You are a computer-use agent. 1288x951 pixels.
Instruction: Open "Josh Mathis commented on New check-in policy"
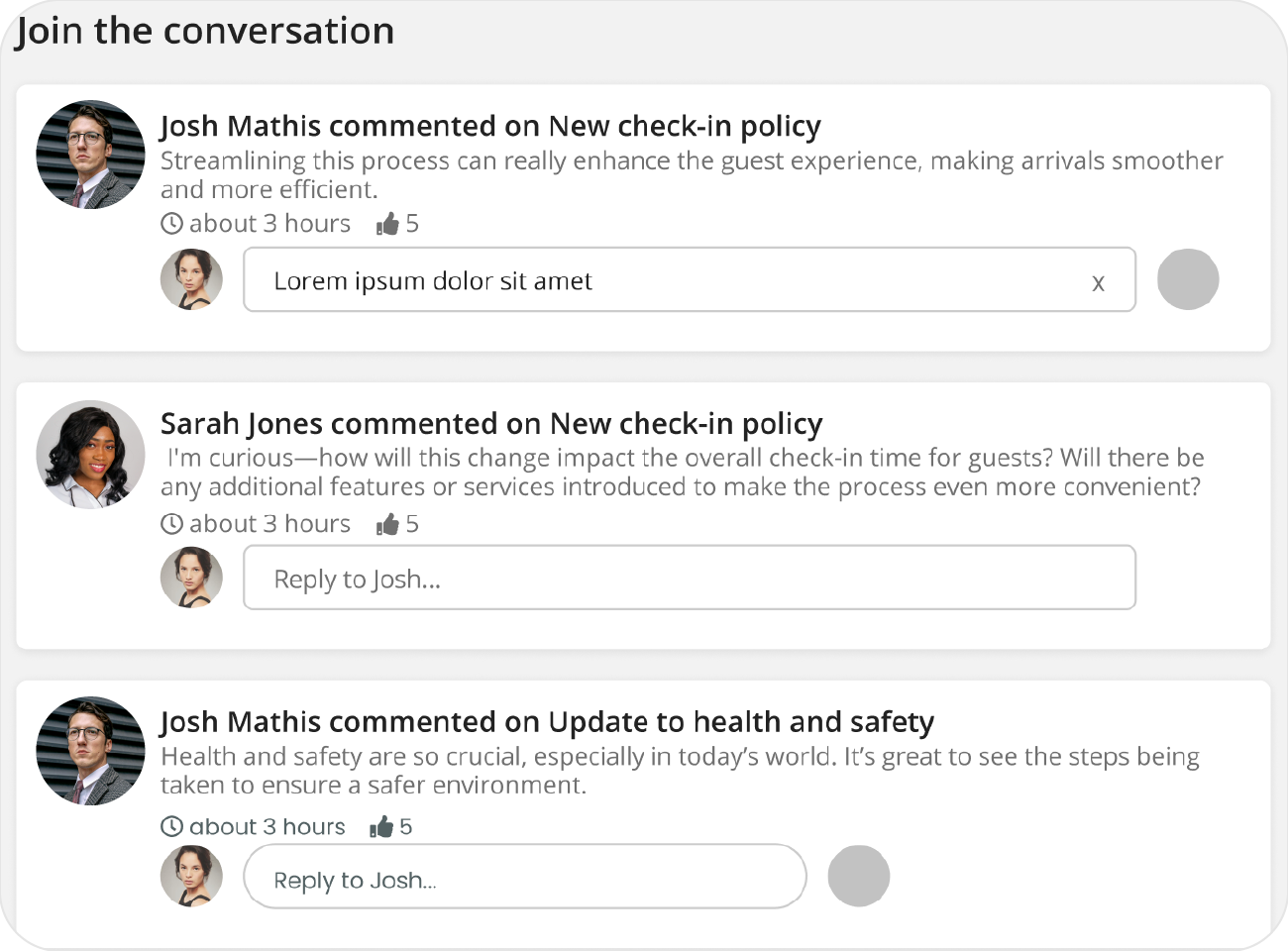coord(490,127)
